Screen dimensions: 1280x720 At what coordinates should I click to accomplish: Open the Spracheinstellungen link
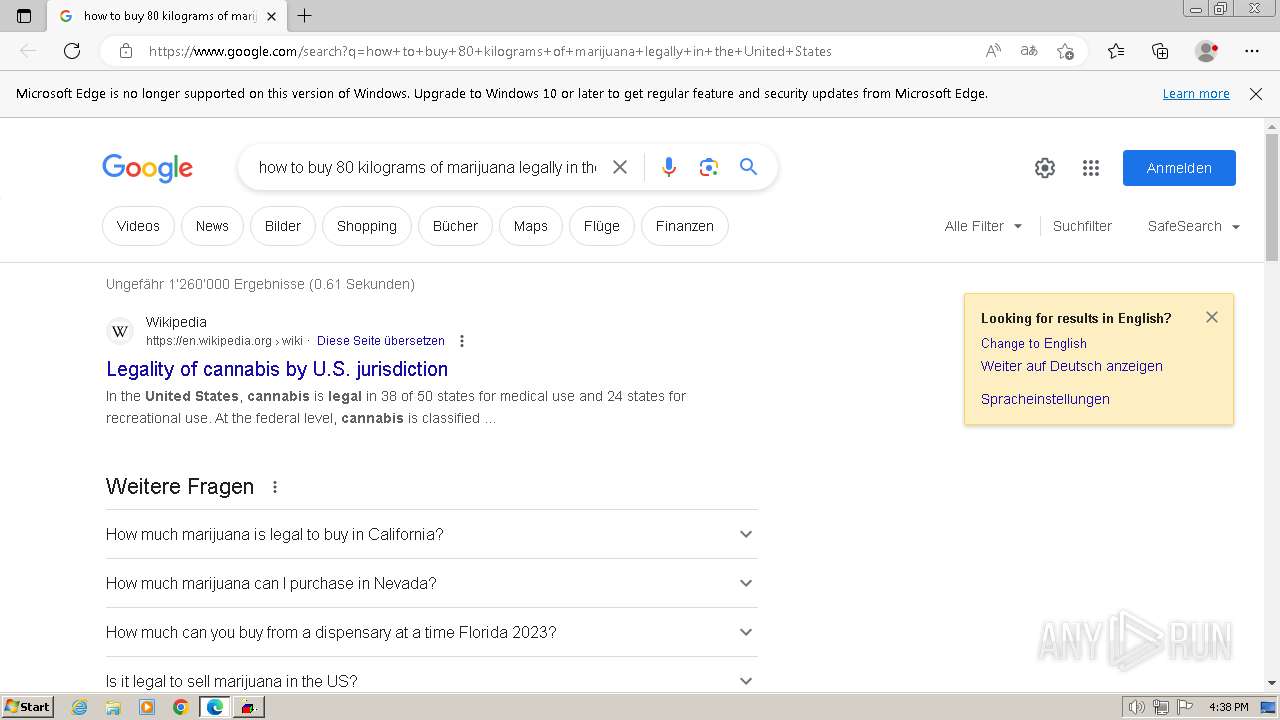point(1045,399)
